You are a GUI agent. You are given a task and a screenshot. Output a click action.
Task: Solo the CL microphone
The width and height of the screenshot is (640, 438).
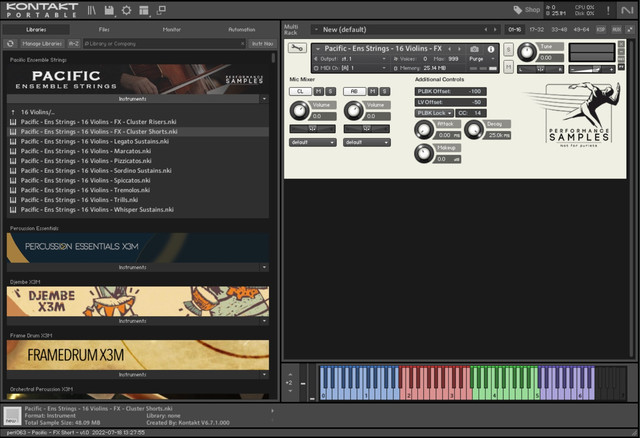click(x=331, y=91)
